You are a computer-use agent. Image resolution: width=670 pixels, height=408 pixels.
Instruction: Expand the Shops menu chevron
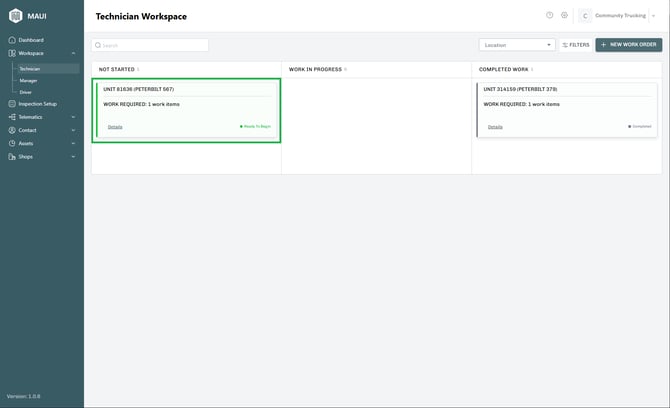point(73,157)
